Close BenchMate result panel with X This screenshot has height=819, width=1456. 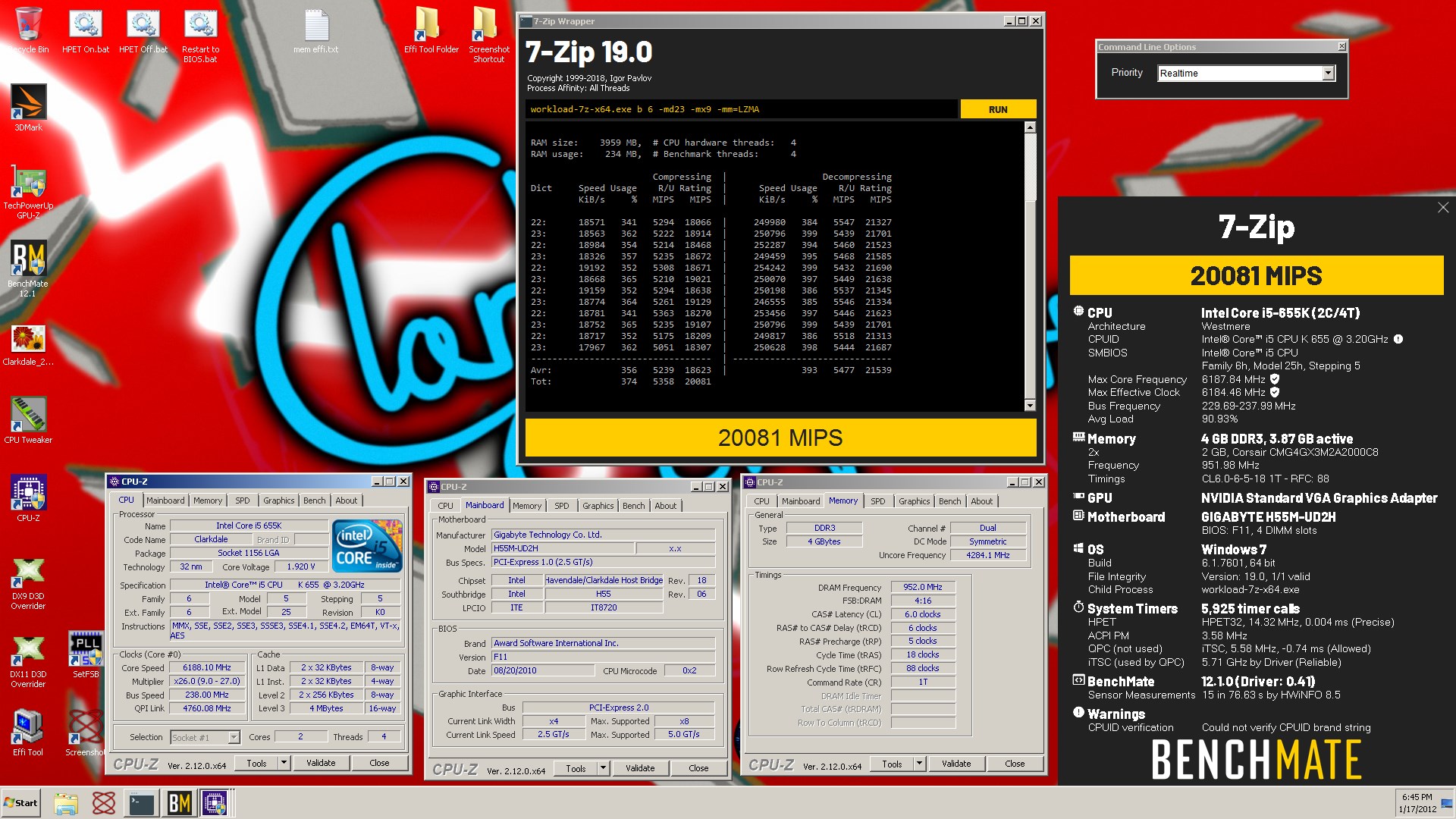(1442, 208)
